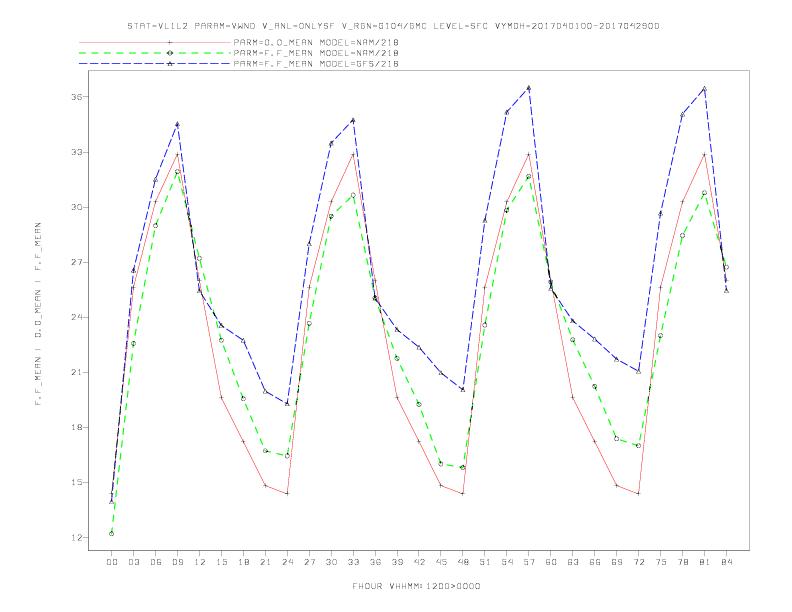
Task: Click x-axis forecast hour label 54
Action: coord(507,562)
